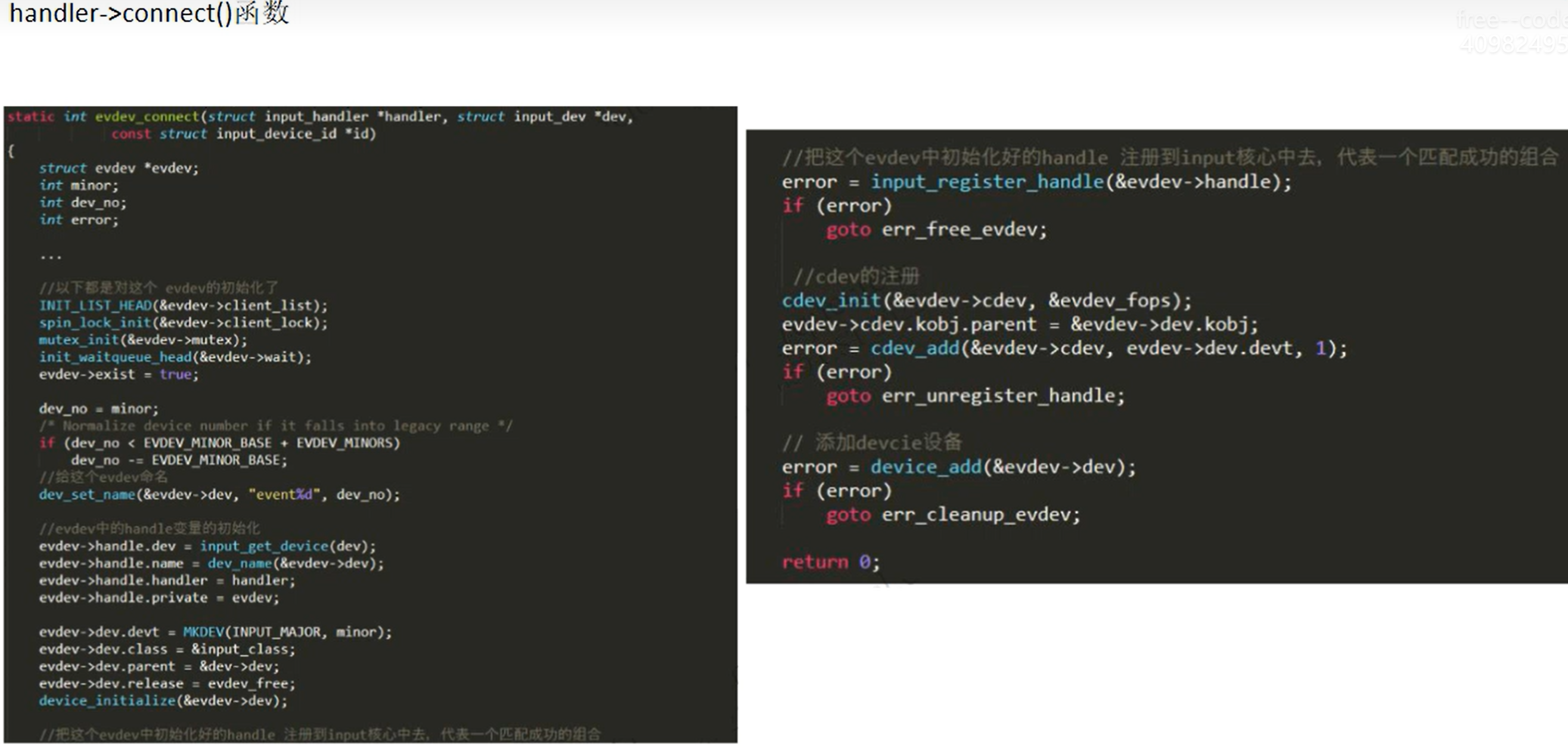Viewport: 1568px width, 746px height.
Task: Click 'evdev->exist = true;'
Action: 119,374
